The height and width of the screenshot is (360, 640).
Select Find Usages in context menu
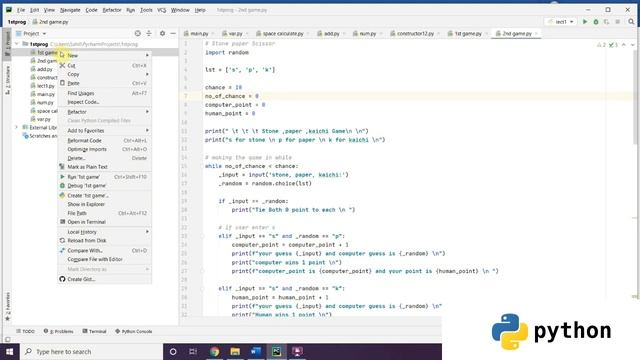tap(105, 93)
